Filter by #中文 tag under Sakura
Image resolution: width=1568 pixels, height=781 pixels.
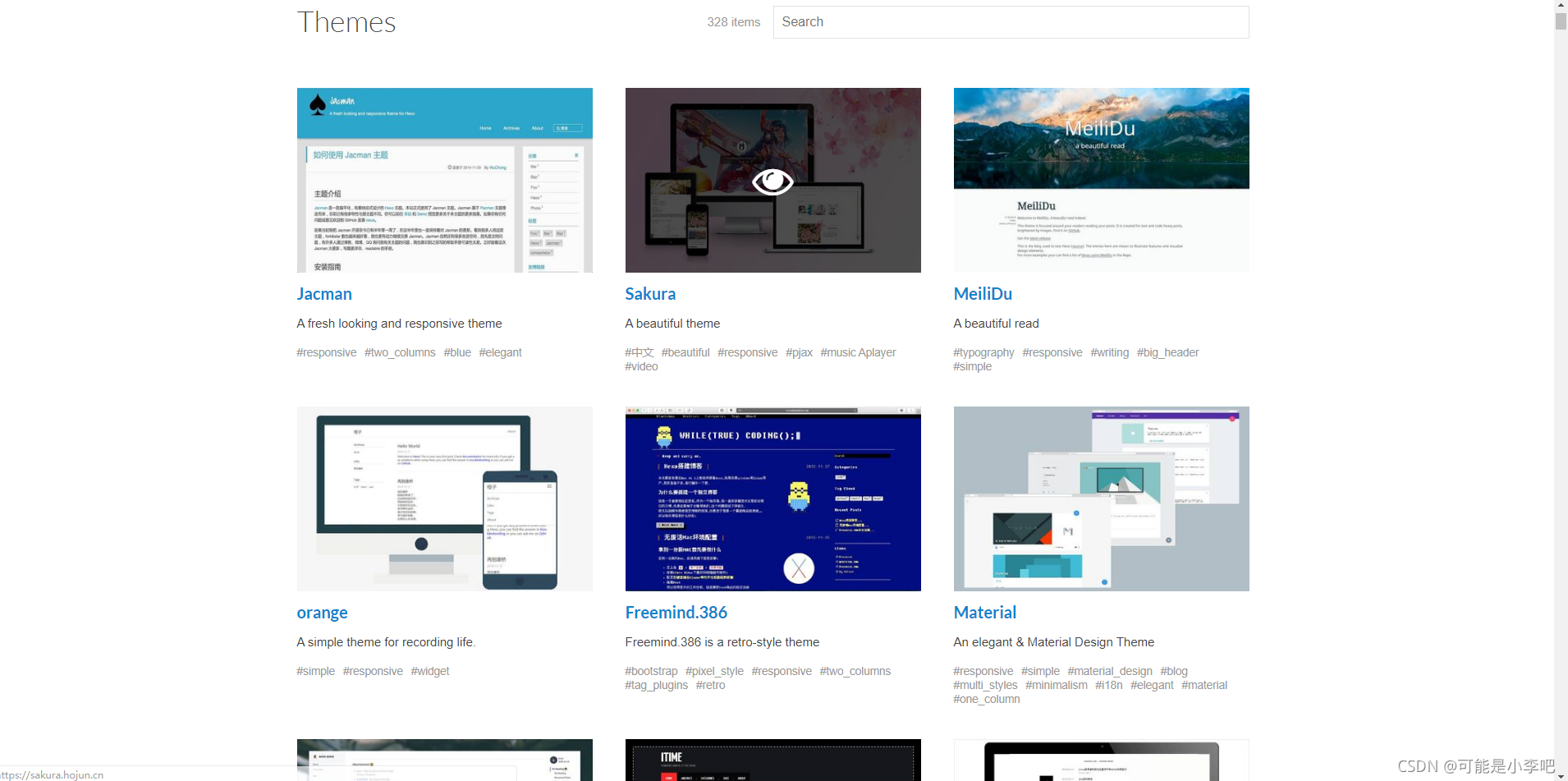pyautogui.click(x=640, y=352)
